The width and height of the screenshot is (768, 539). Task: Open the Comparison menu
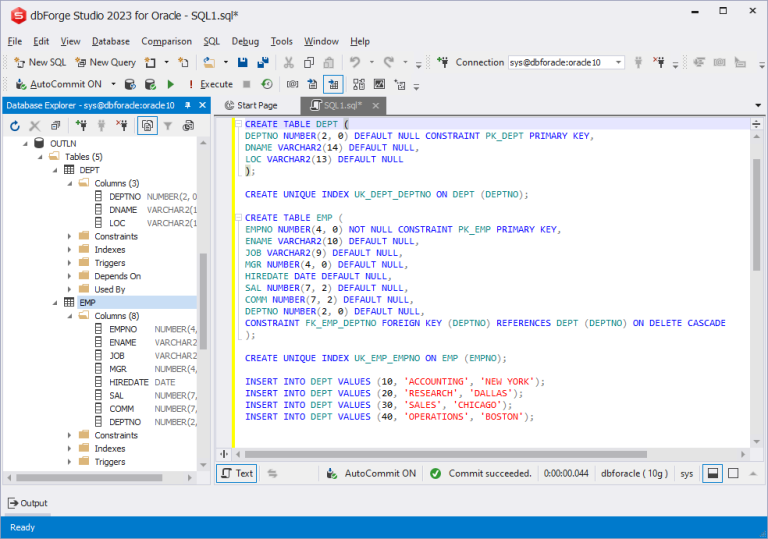pos(166,41)
